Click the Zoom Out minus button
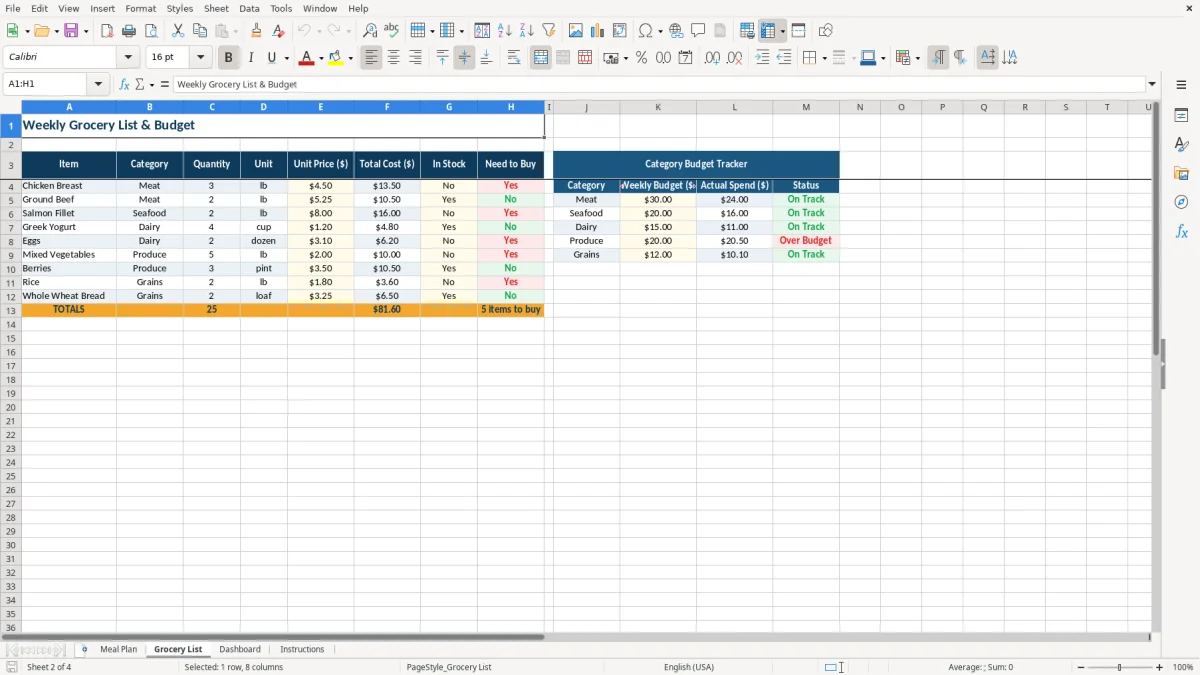This screenshot has width=1200, height=675. point(1081,667)
